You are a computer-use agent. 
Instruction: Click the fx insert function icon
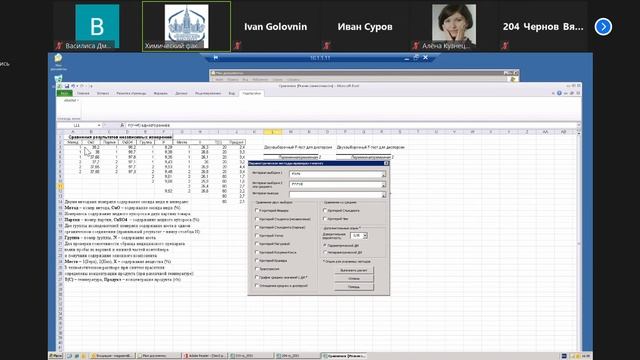tap(122, 125)
